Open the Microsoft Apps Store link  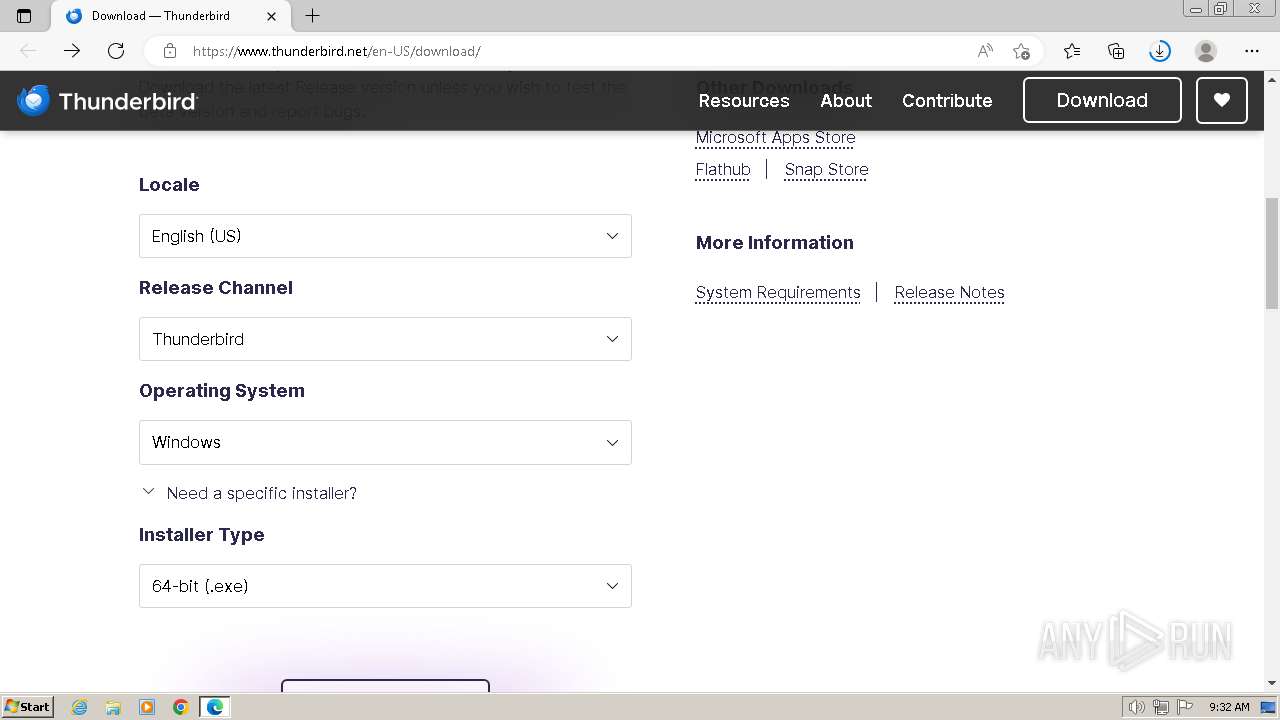(775, 138)
